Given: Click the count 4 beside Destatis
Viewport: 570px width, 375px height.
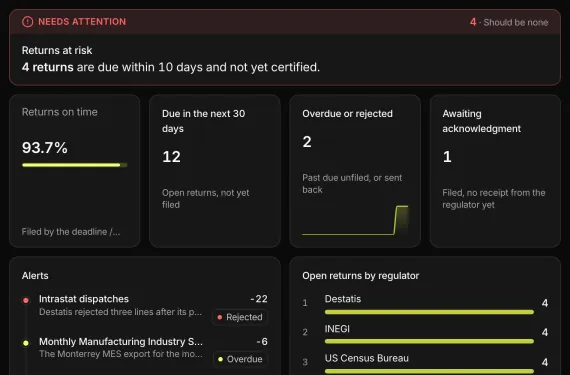Looking at the screenshot, I should click(545, 303).
